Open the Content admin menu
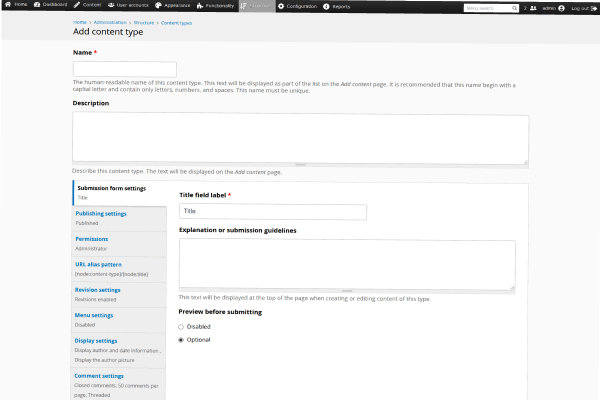This screenshot has width=600, height=400. (88, 6)
